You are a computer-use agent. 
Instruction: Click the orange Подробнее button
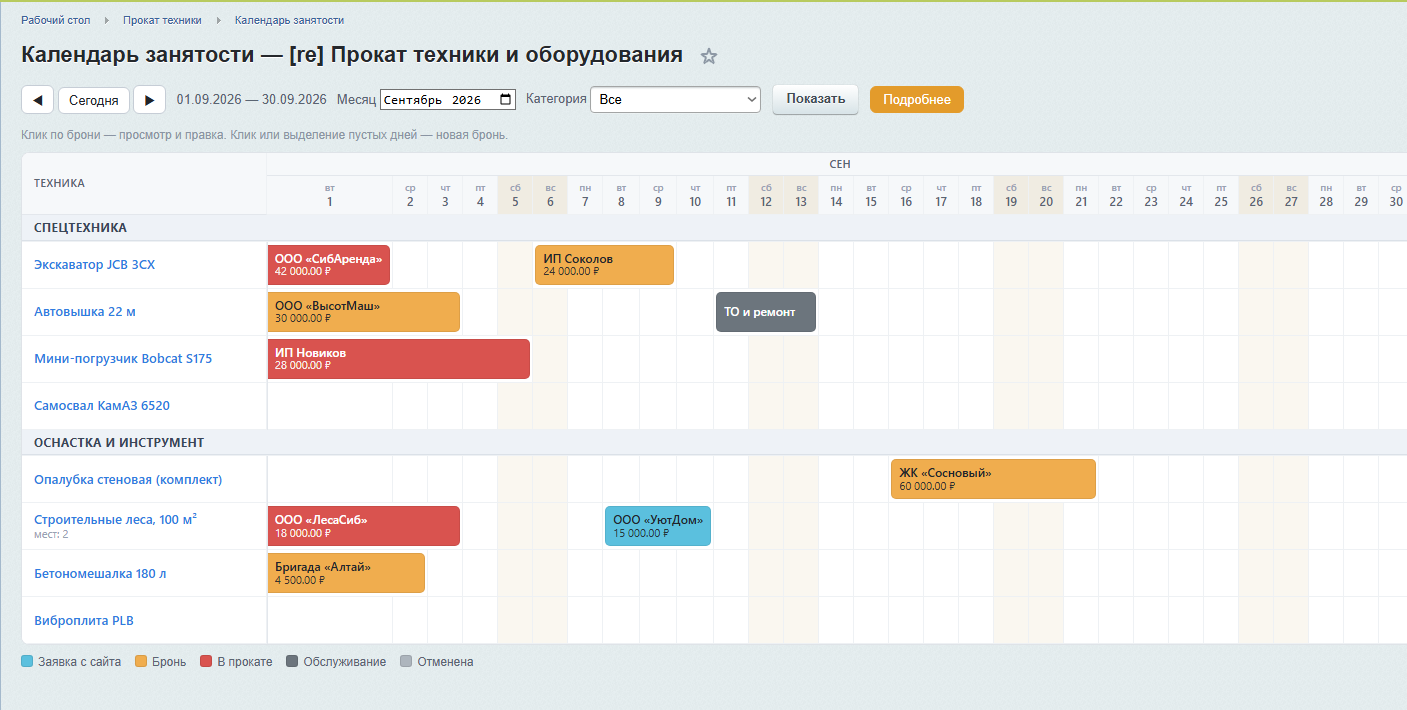(917, 99)
